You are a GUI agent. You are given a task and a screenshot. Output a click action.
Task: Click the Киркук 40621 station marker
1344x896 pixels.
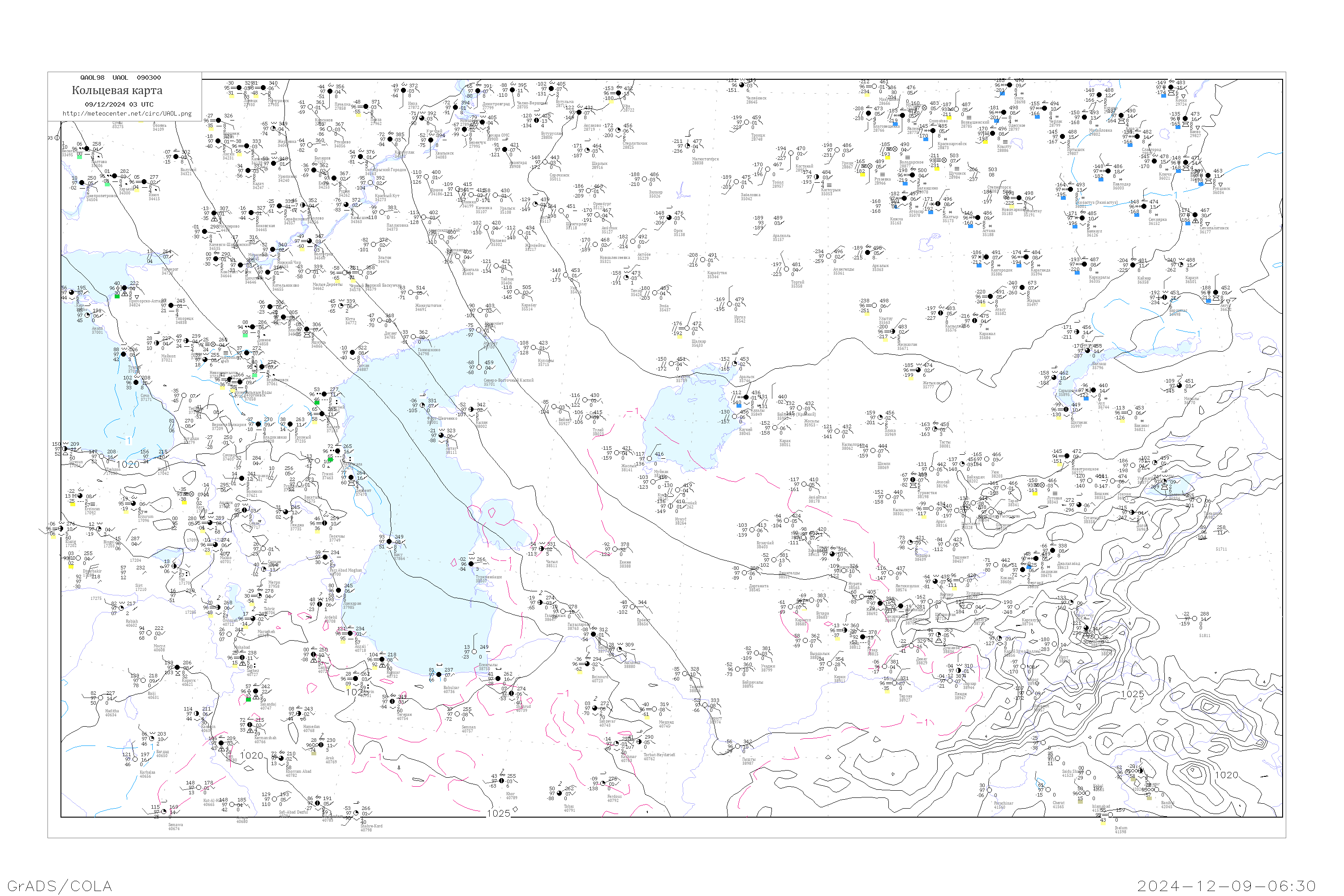coord(178,668)
